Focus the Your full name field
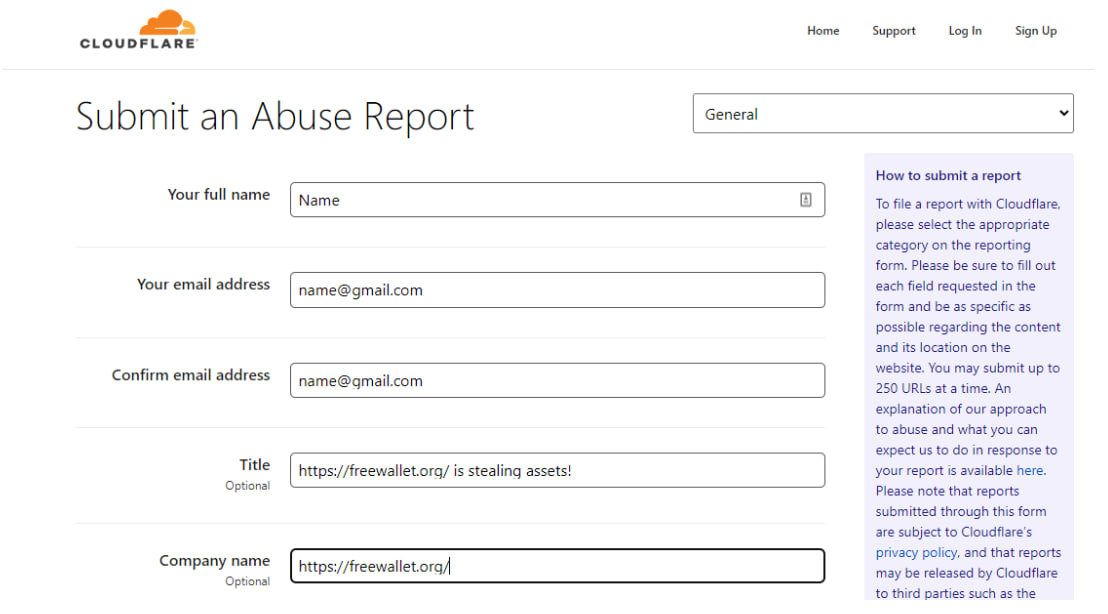 coord(557,200)
